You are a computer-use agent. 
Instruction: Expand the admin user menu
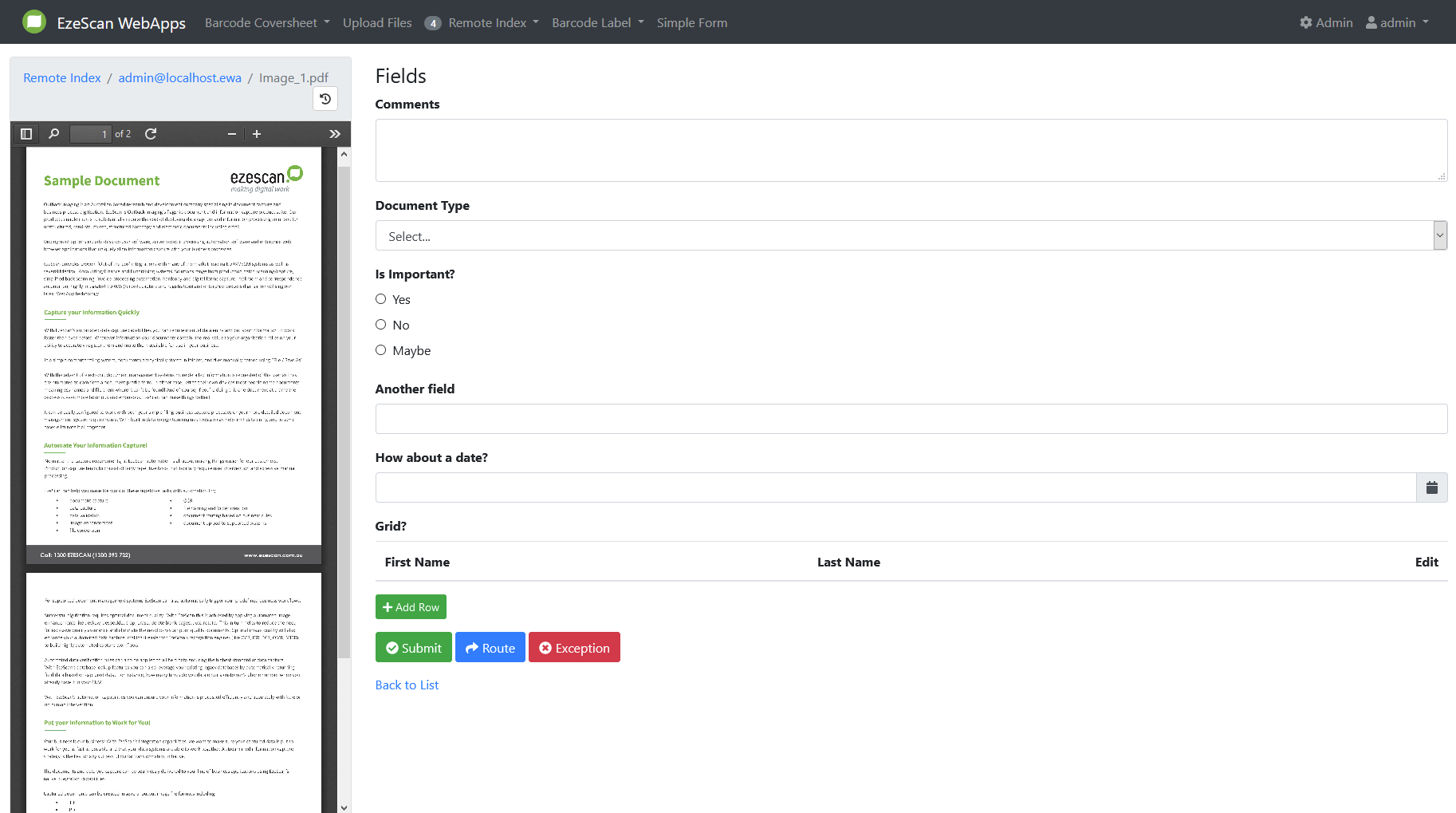click(1397, 22)
